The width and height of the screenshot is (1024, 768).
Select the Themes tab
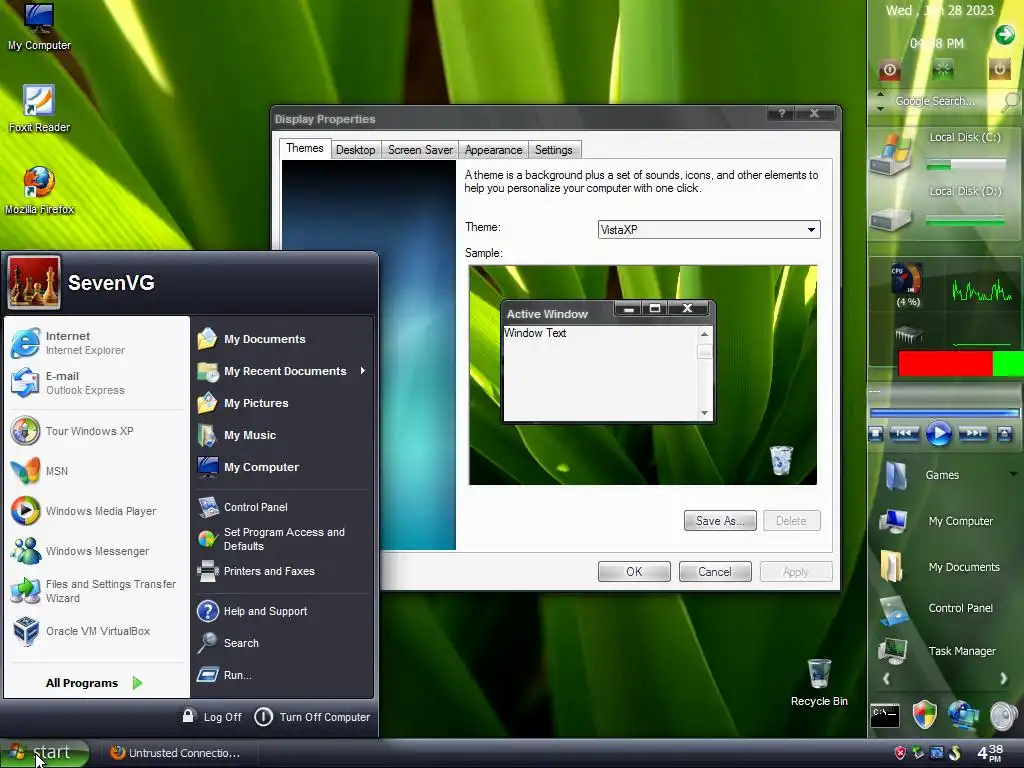coord(304,148)
